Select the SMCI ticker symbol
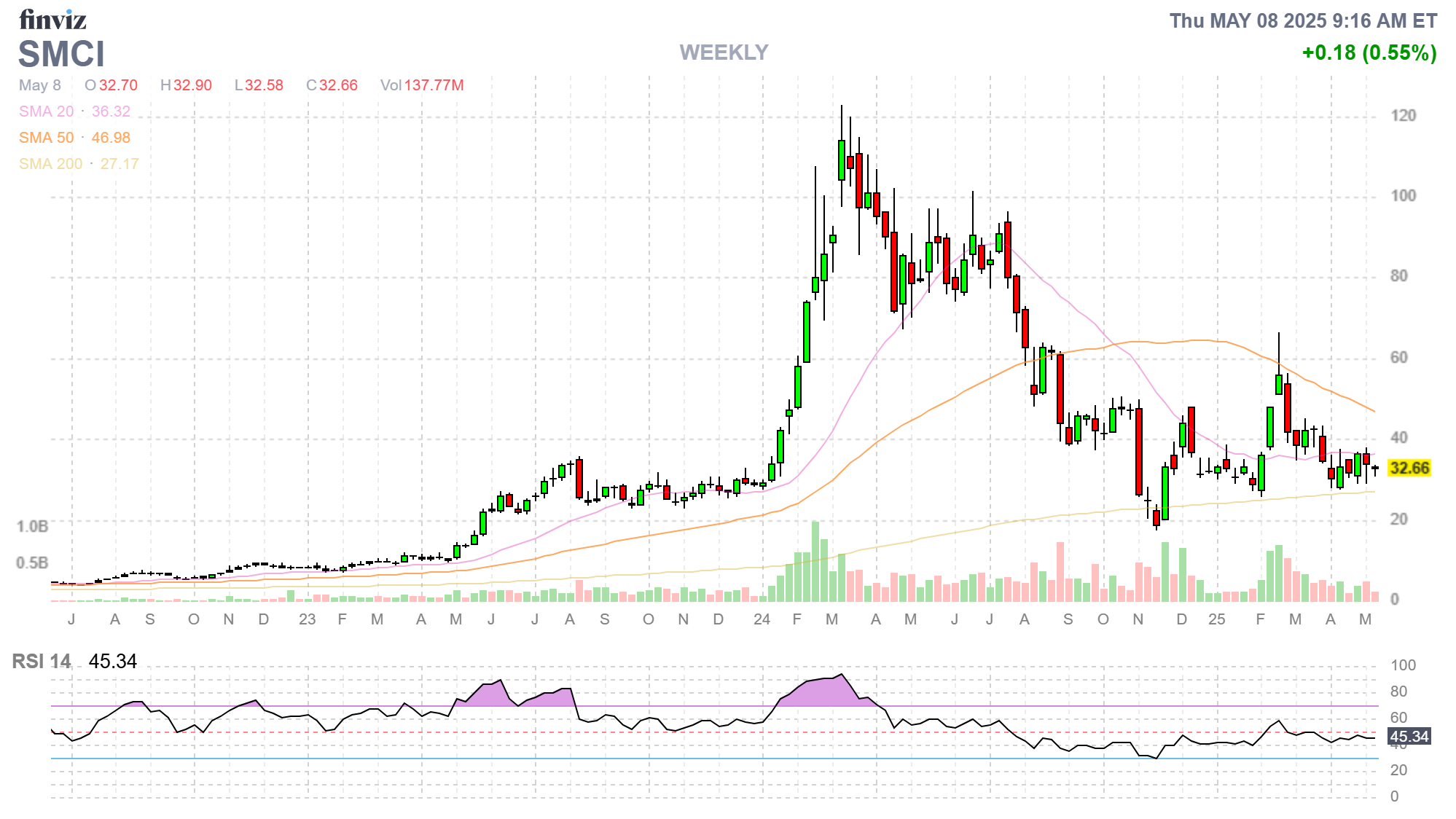The width and height of the screenshot is (1456, 819). [61, 54]
